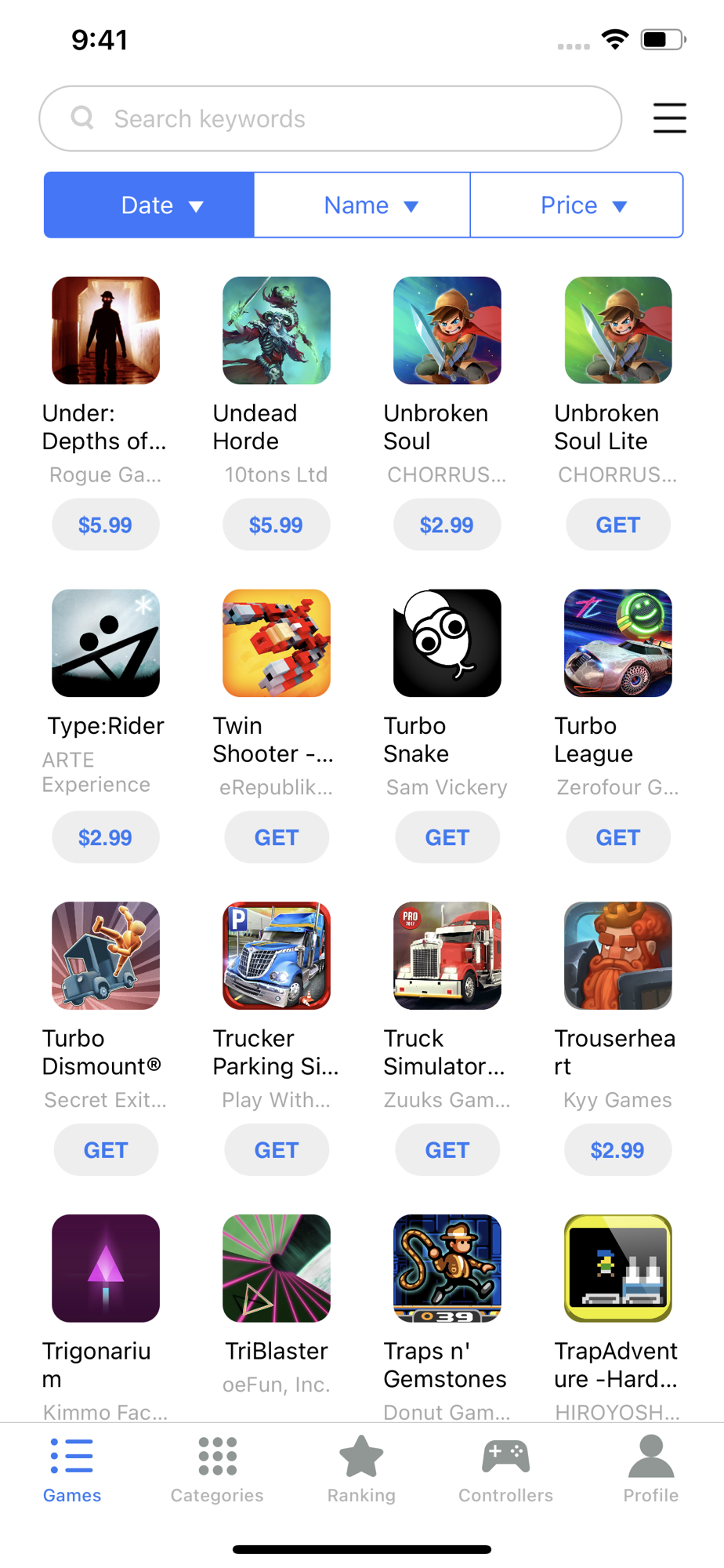Open the Turbo Snake app icon

(x=447, y=643)
